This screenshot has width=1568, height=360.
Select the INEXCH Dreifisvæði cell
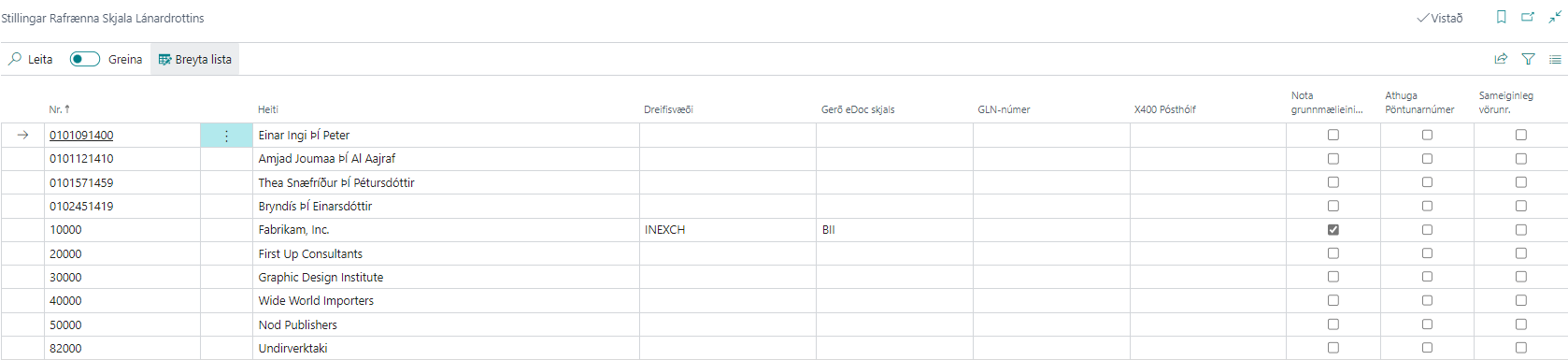coord(728,230)
